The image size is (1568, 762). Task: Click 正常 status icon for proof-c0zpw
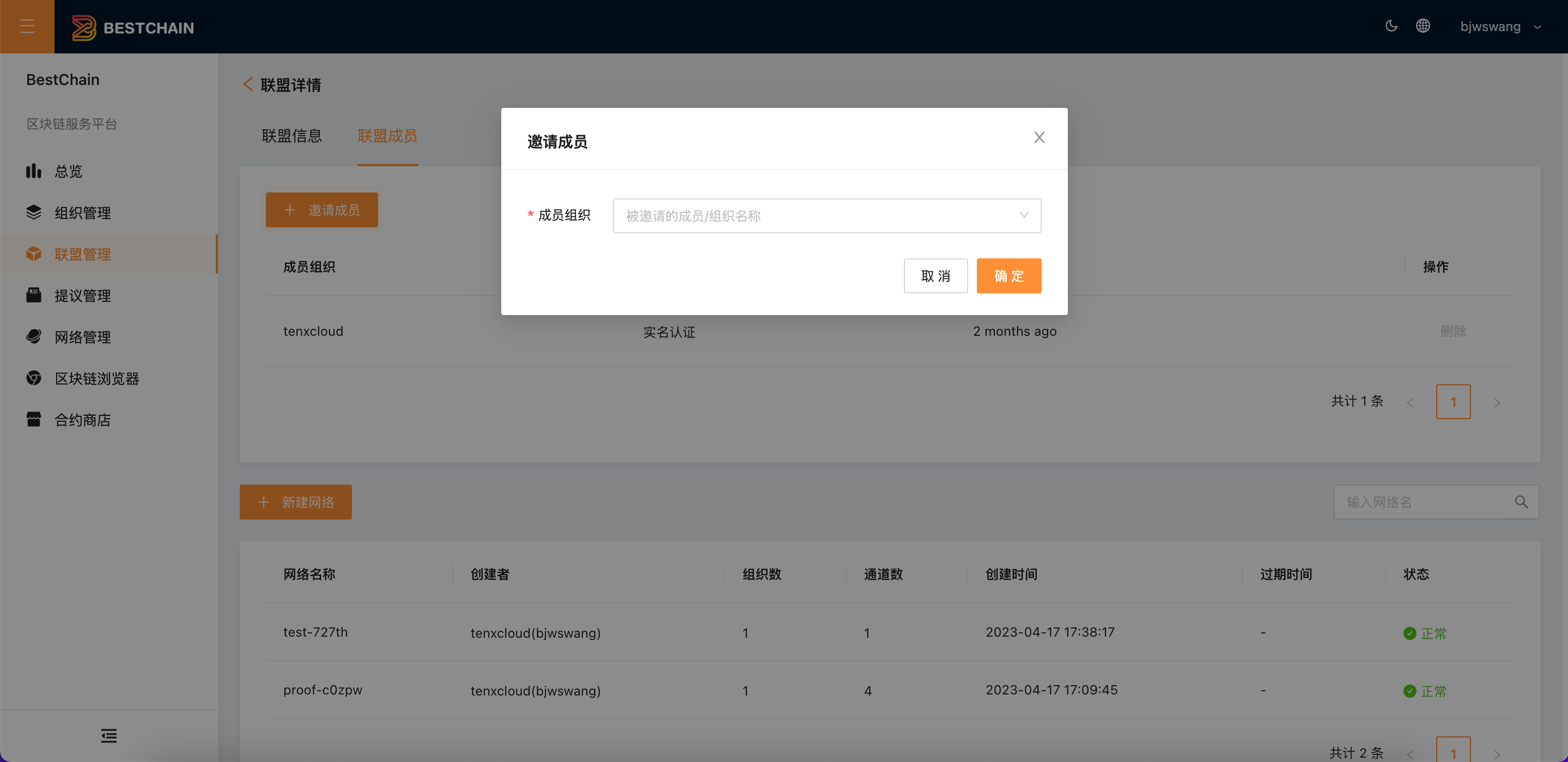click(x=1409, y=691)
